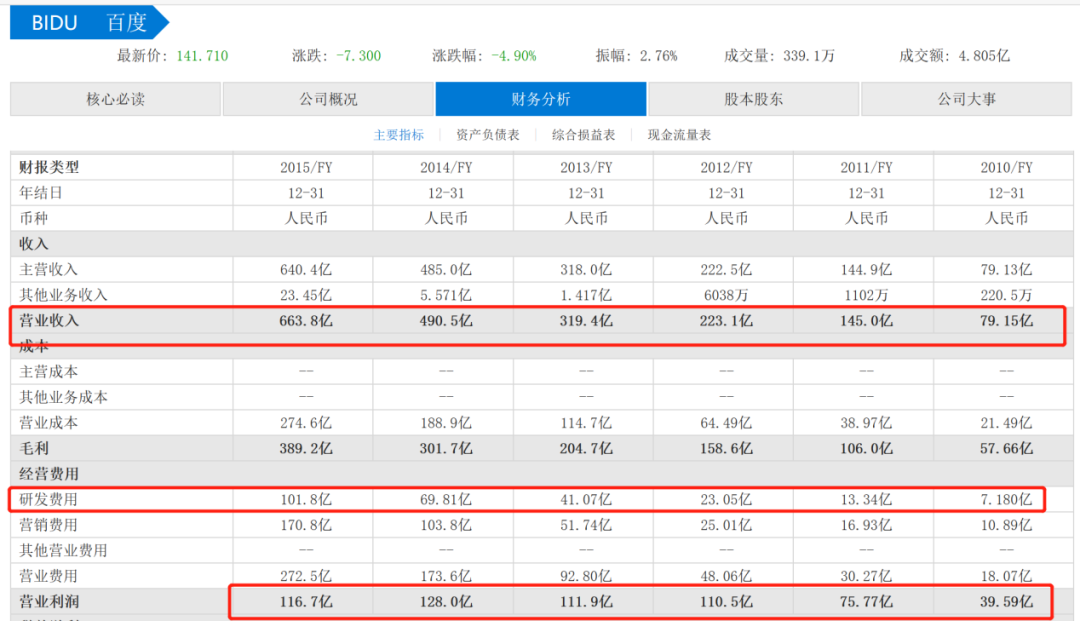Go to the 公司大事 tab
The width and height of the screenshot is (1080, 621).
[966, 99]
